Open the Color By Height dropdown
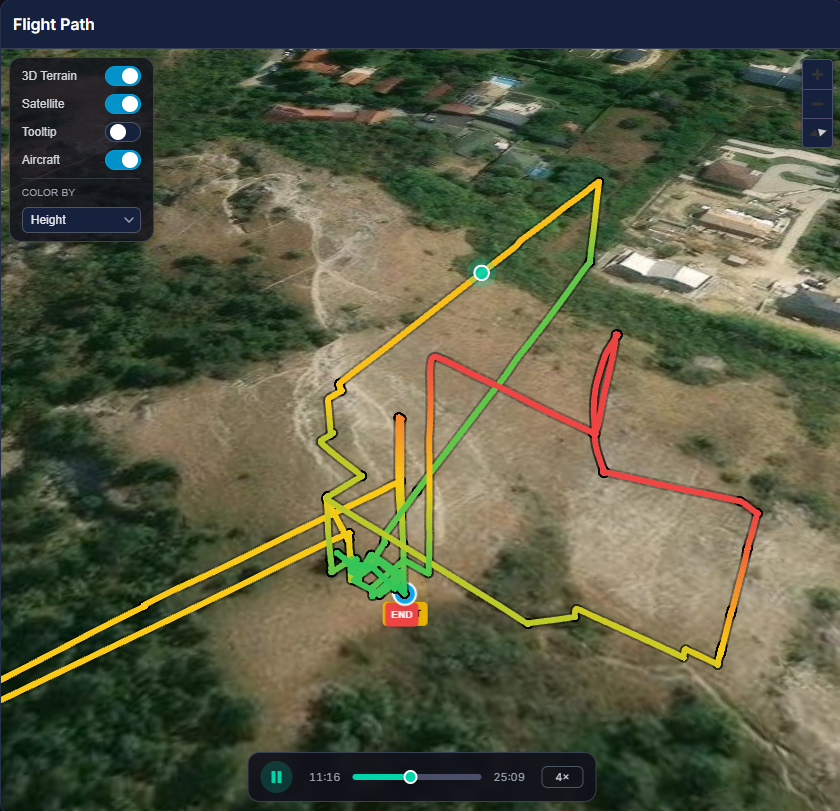This screenshot has height=811, width=840. tap(80, 219)
